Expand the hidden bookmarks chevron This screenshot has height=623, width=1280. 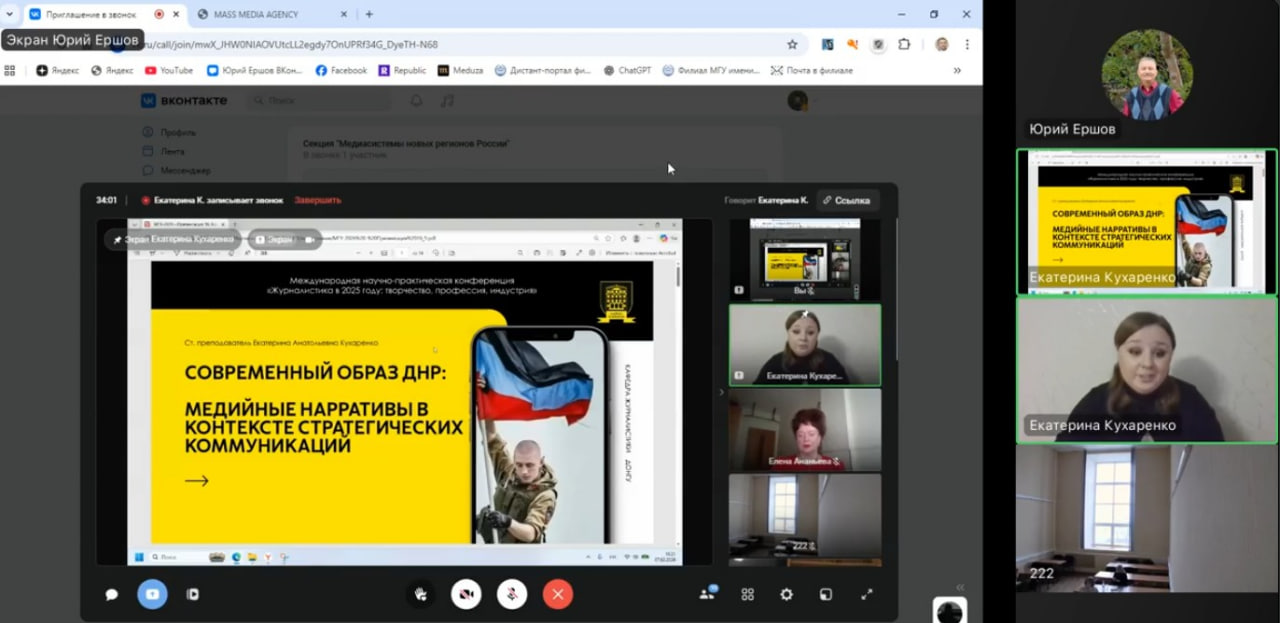pyautogui.click(x=957, y=70)
